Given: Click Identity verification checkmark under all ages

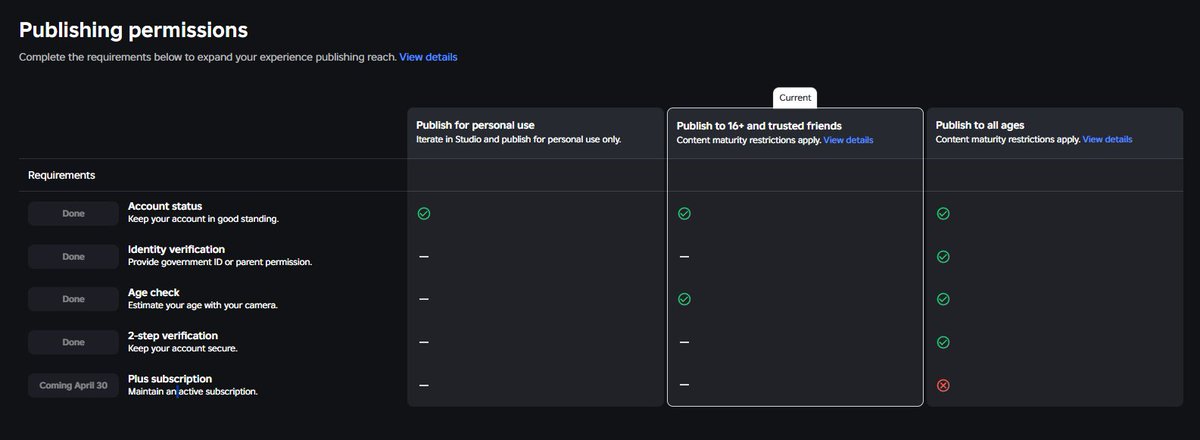Looking at the screenshot, I should pos(943,256).
